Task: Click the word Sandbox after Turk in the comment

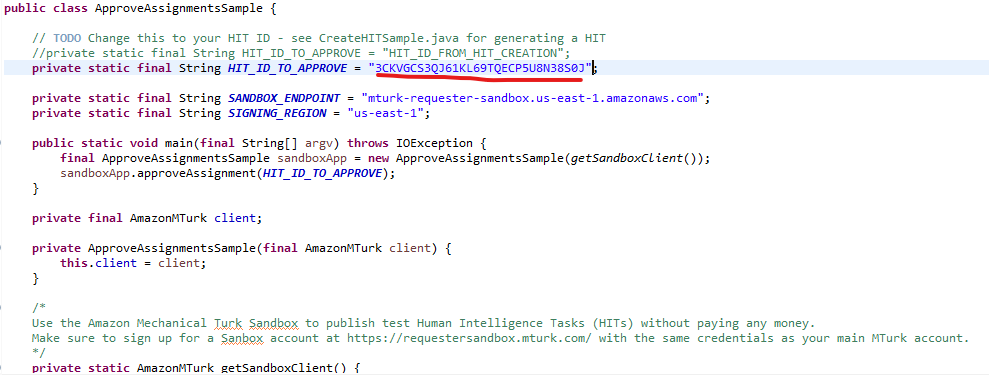Action: coord(273,324)
